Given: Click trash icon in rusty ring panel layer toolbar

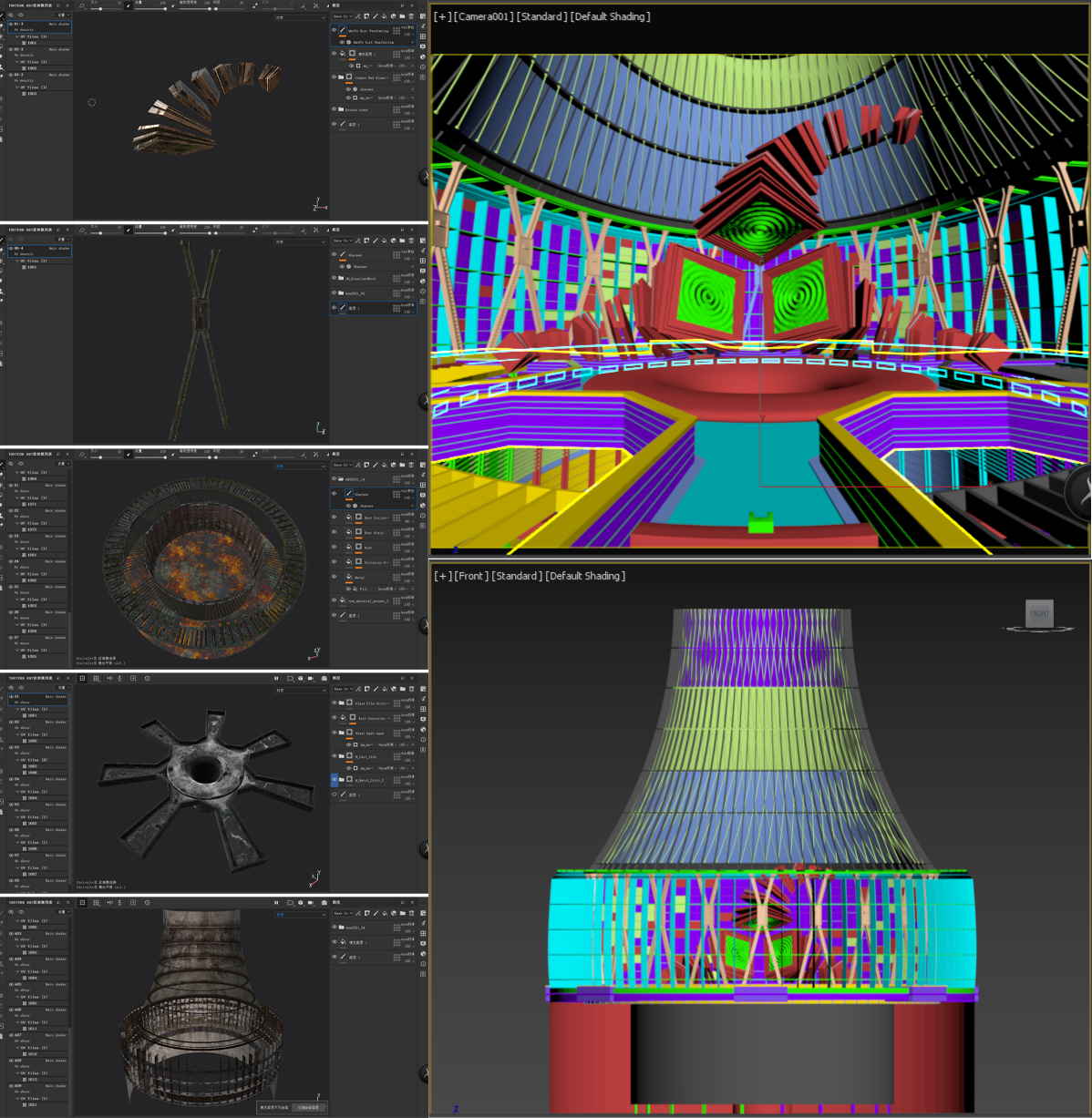Looking at the screenshot, I should (411, 465).
